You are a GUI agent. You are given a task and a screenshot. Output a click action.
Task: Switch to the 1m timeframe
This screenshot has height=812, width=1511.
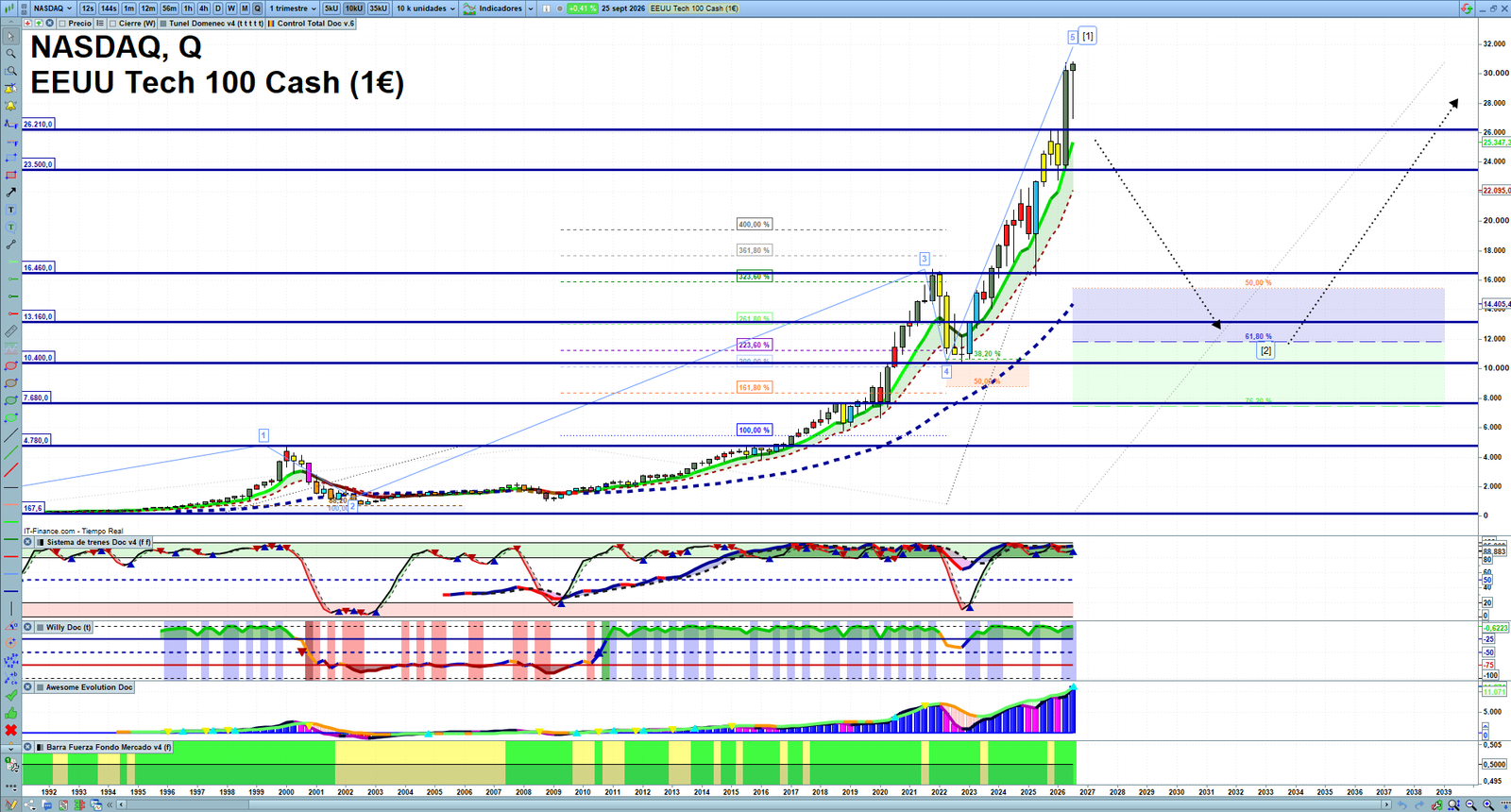pyautogui.click(x=129, y=8)
